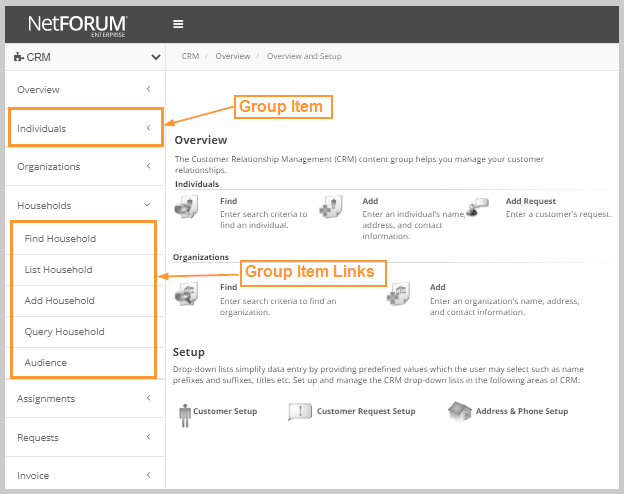
Task: Click Add Request link
Action: click(530, 201)
